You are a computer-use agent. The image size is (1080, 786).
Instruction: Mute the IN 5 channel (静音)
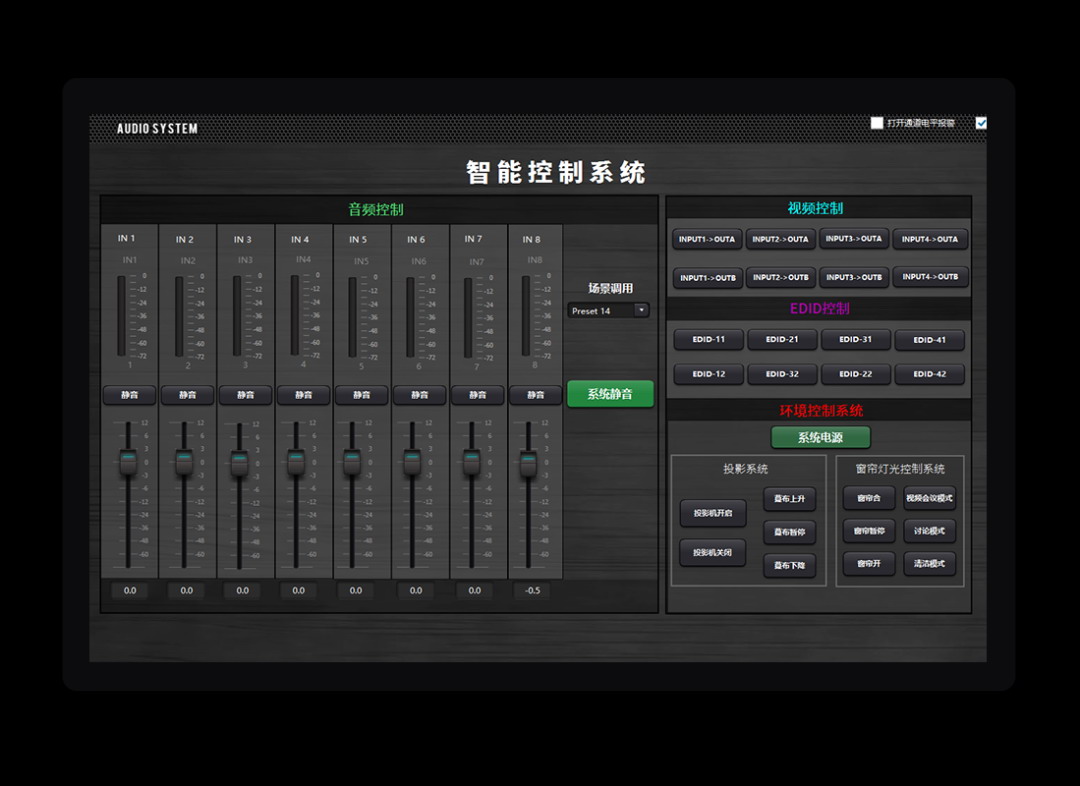point(361,395)
